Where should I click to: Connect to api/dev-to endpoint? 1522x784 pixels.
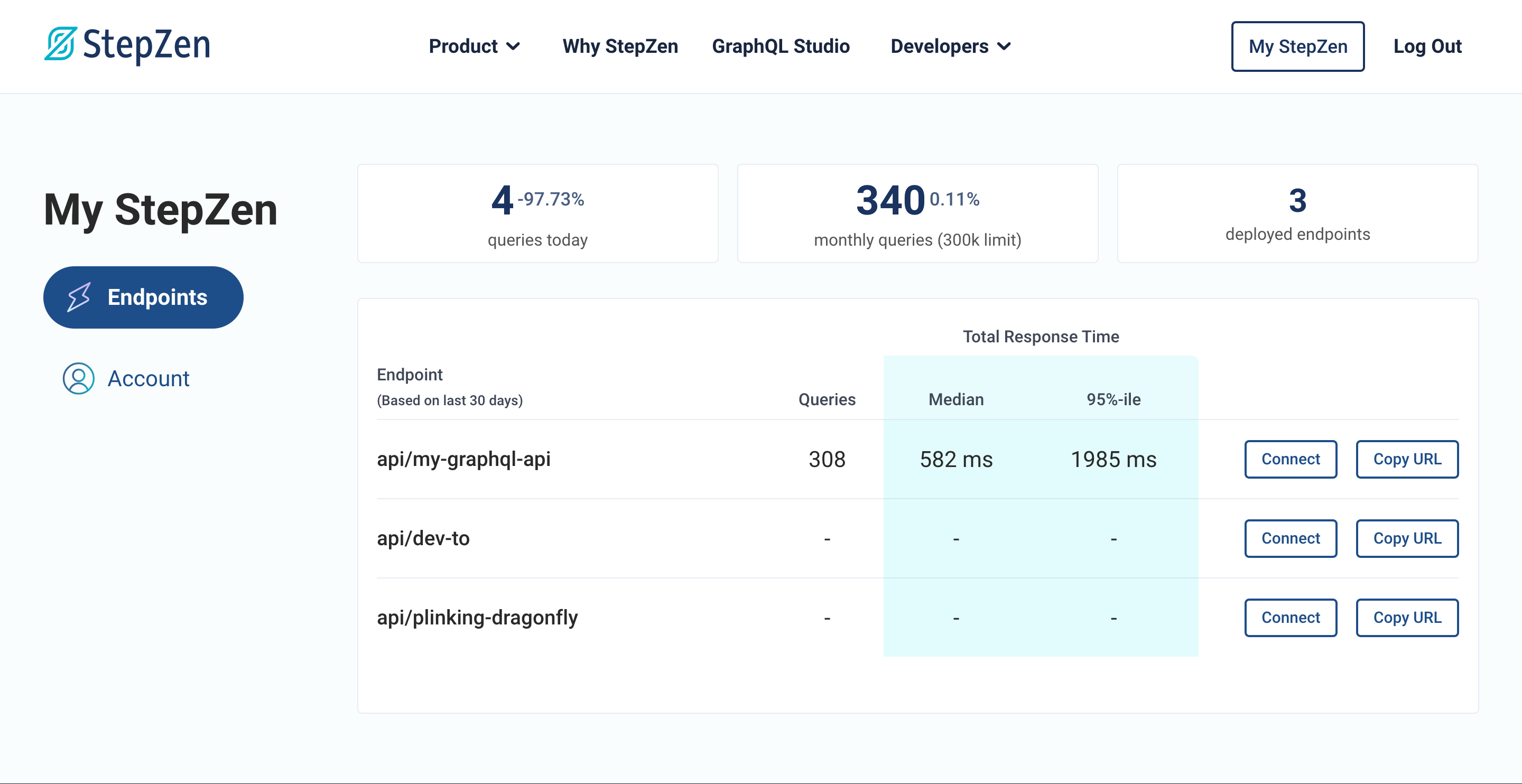(x=1291, y=538)
